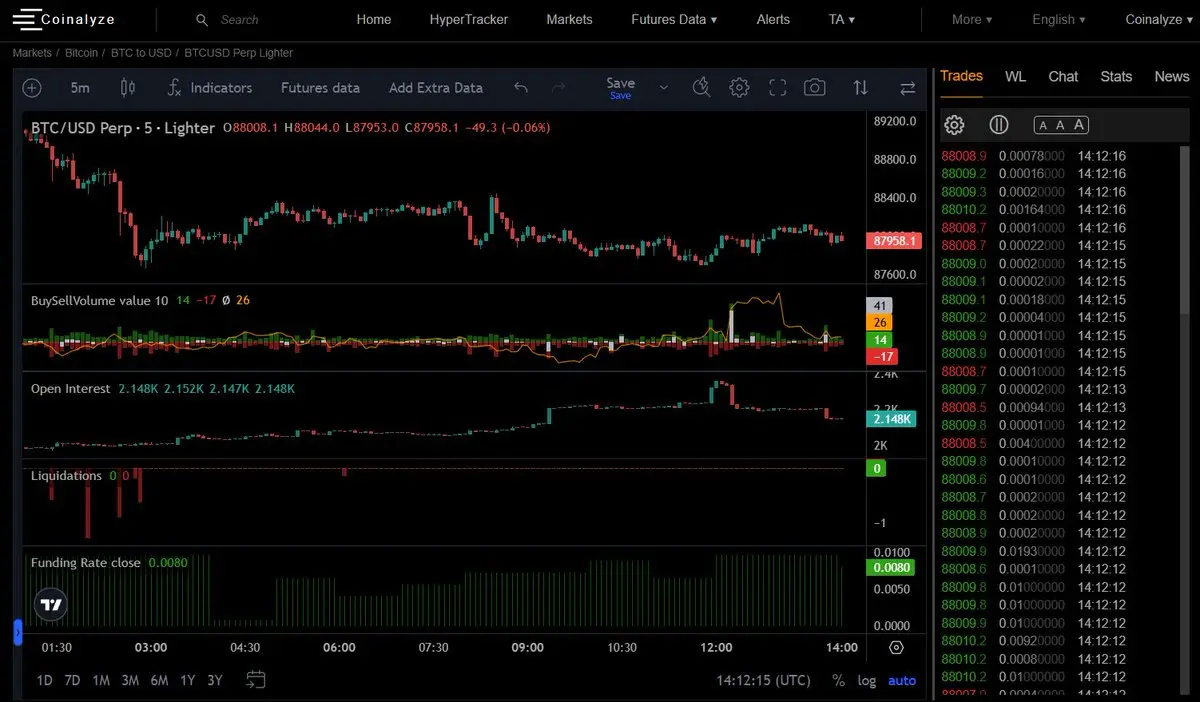Image resolution: width=1200 pixels, height=702 pixels.
Task: Open the candlestick chart style selector
Action: (128, 88)
